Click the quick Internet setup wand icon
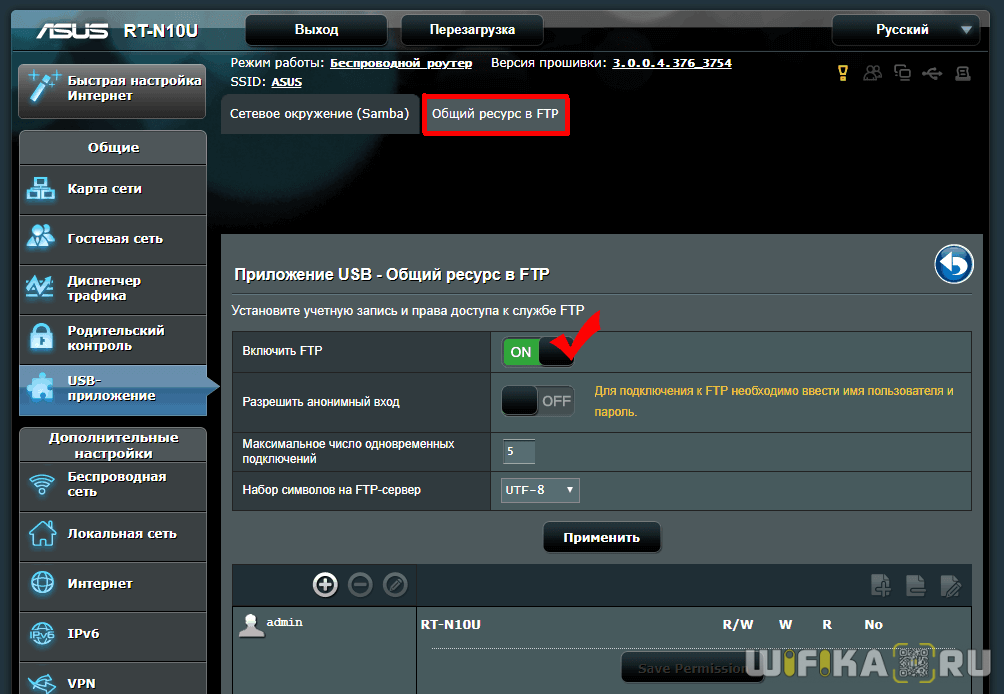Screen dimensions: 1004x694 [x=44, y=88]
